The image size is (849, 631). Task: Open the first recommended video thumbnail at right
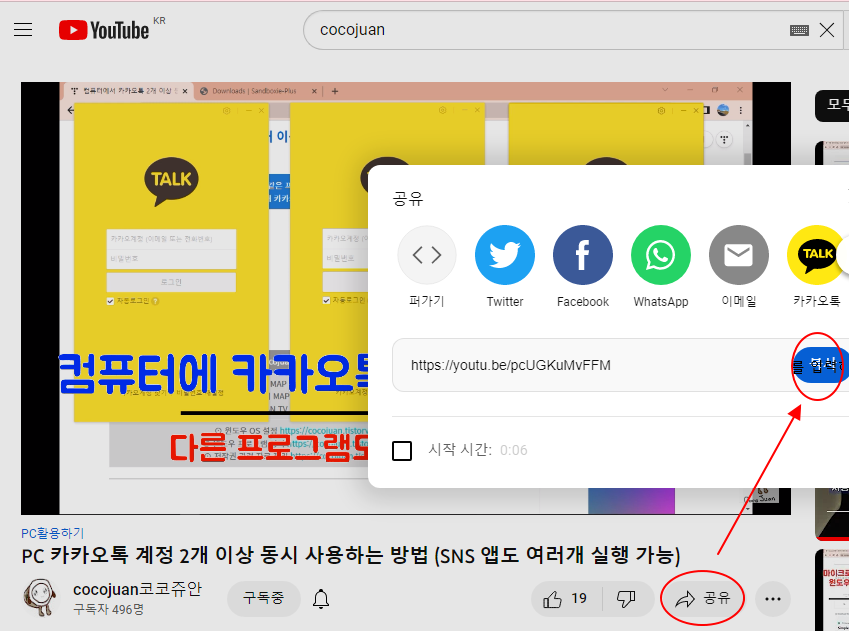pyautogui.click(x=832, y=153)
